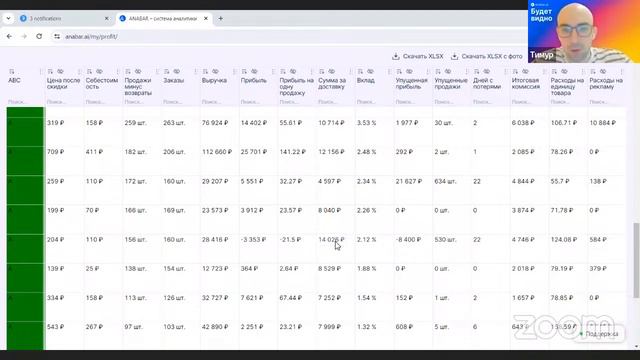Select the 112 660 ₽ revenue cell
The height and width of the screenshot is (360, 640).
[x=217, y=152]
